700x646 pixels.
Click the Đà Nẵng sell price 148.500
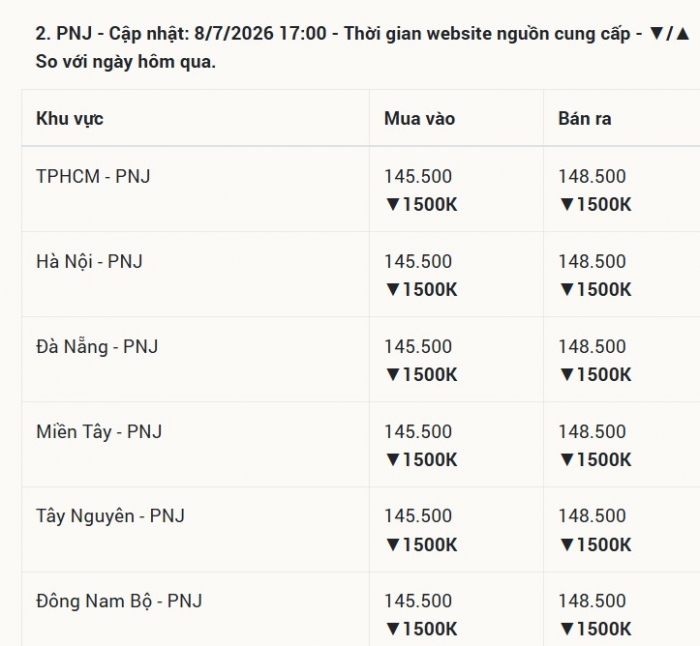(x=592, y=347)
